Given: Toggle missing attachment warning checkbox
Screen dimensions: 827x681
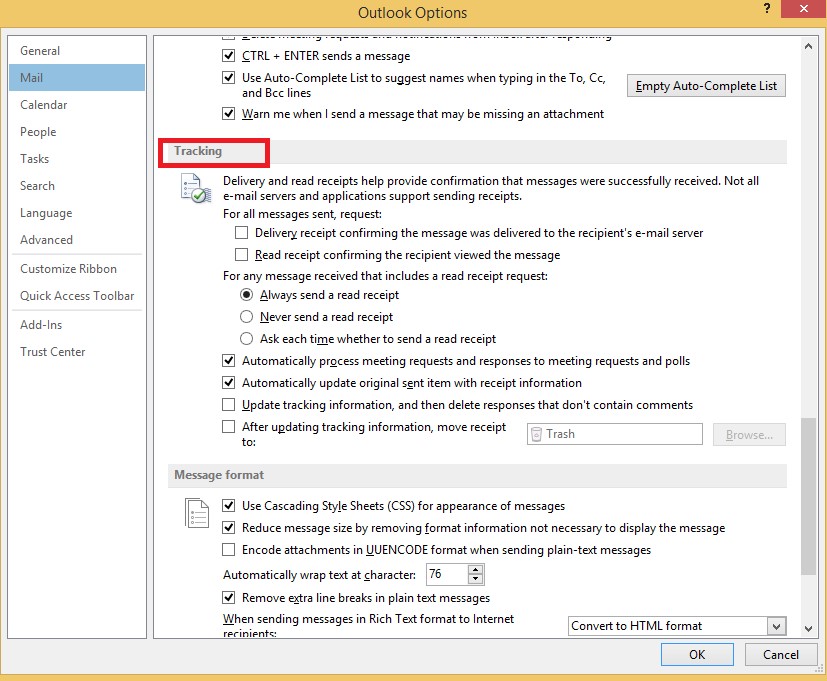Looking at the screenshot, I should pyautogui.click(x=228, y=113).
